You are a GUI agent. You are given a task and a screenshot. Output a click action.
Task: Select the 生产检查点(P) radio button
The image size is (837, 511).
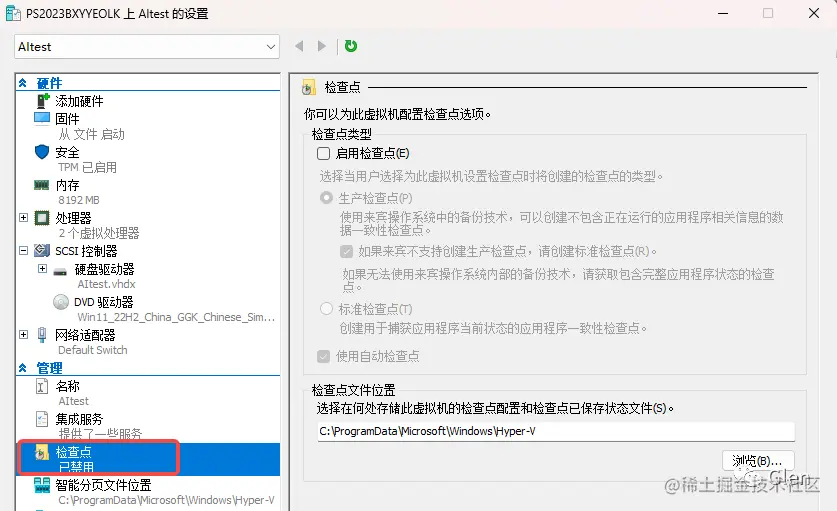pyautogui.click(x=326, y=198)
